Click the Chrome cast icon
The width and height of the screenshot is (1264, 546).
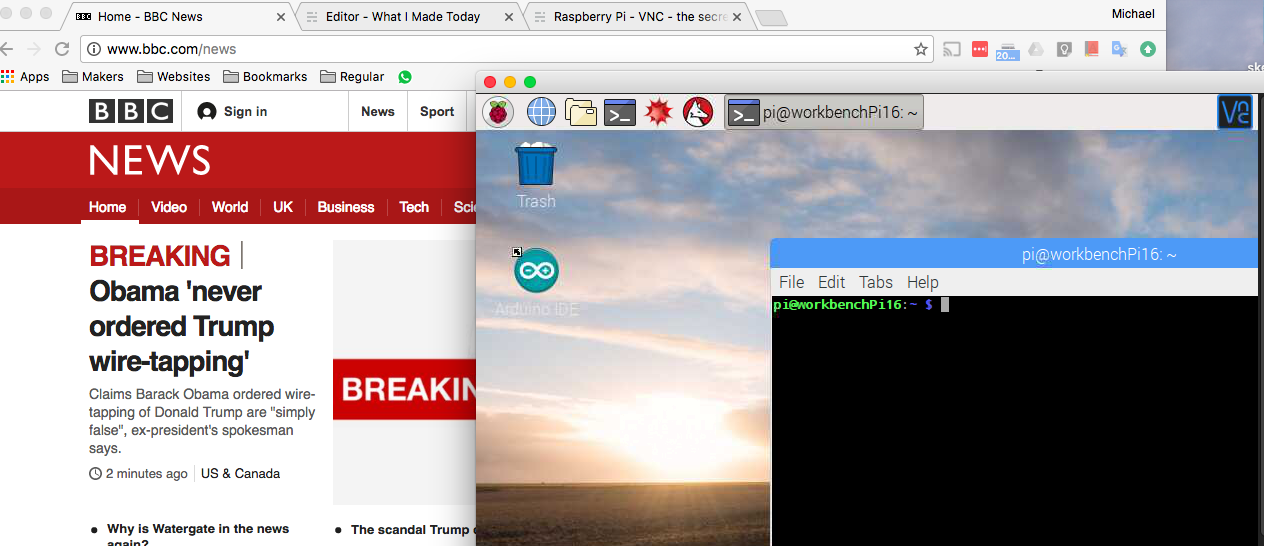point(953,49)
